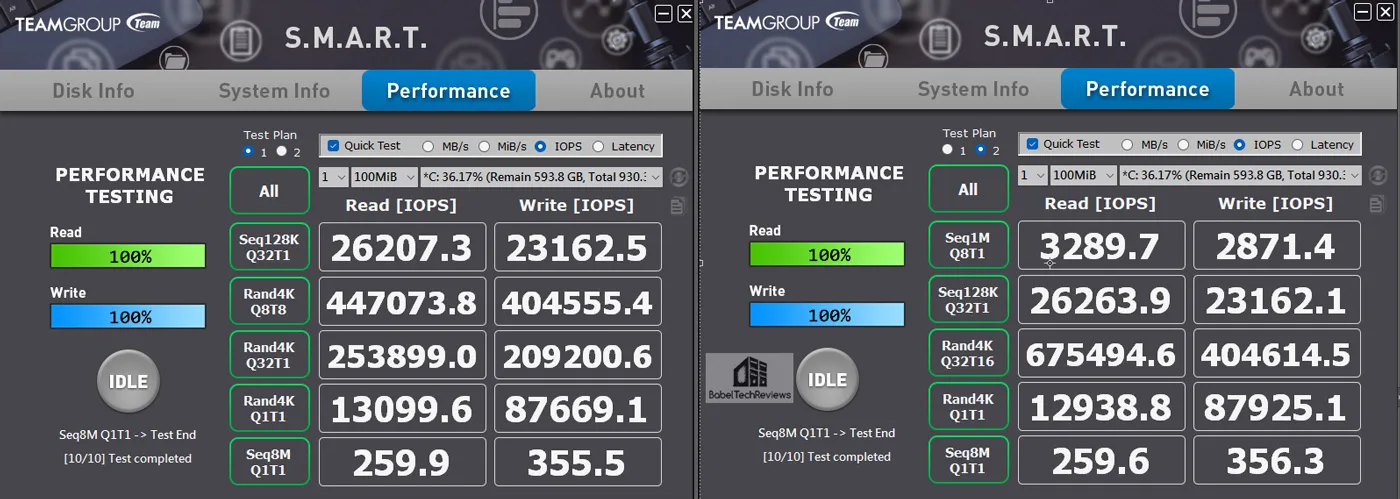
Task: Click the 447073.8 Read IOPS result field
Action: (403, 301)
